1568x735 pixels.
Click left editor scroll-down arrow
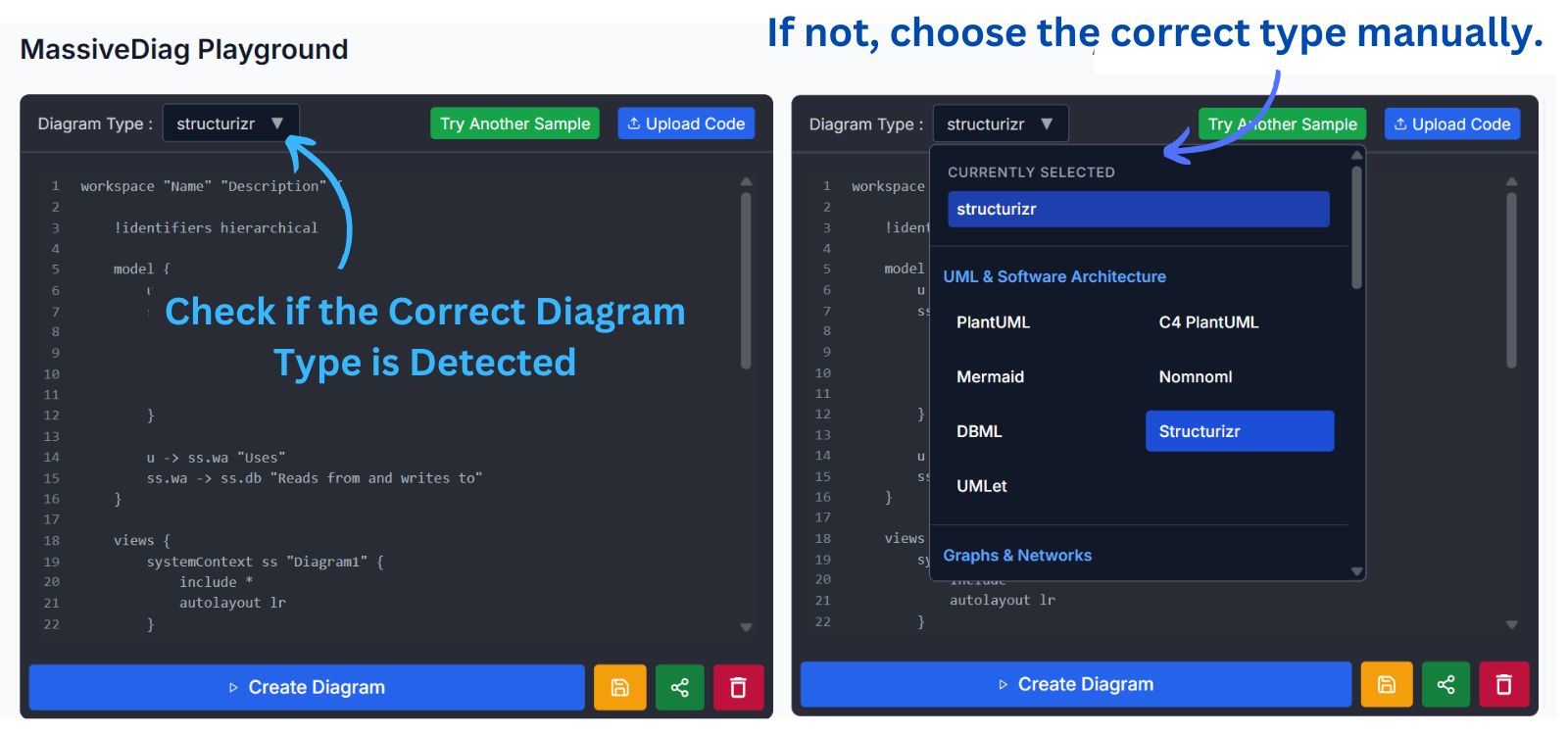tap(746, 627)
